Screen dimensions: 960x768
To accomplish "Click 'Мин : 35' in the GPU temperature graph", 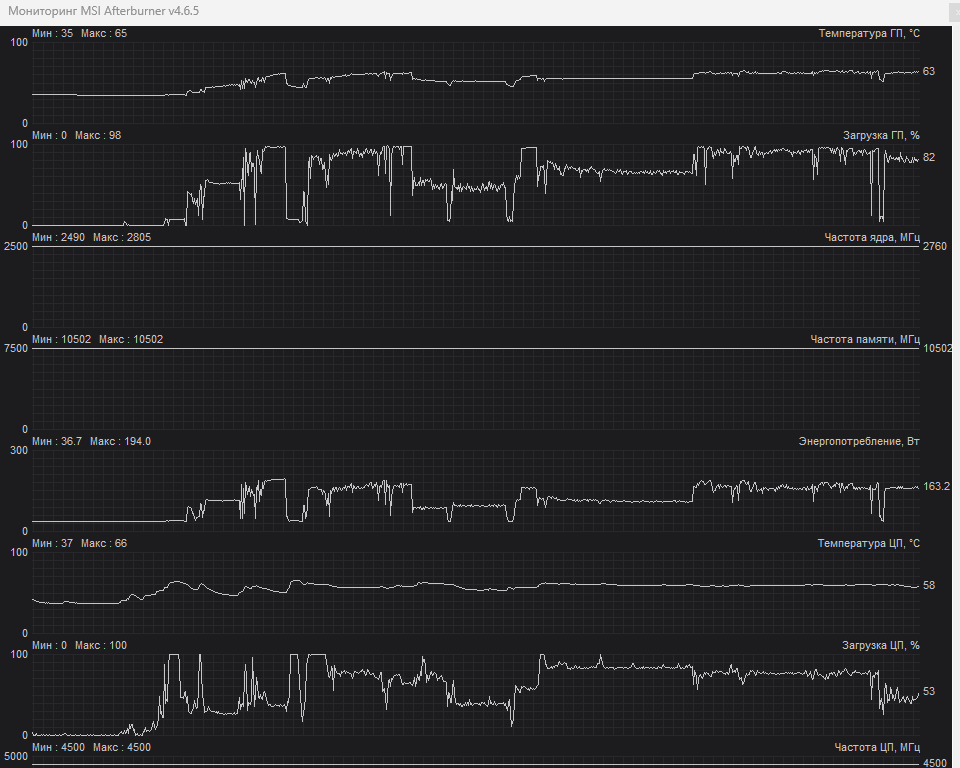I will pos(53,34).
